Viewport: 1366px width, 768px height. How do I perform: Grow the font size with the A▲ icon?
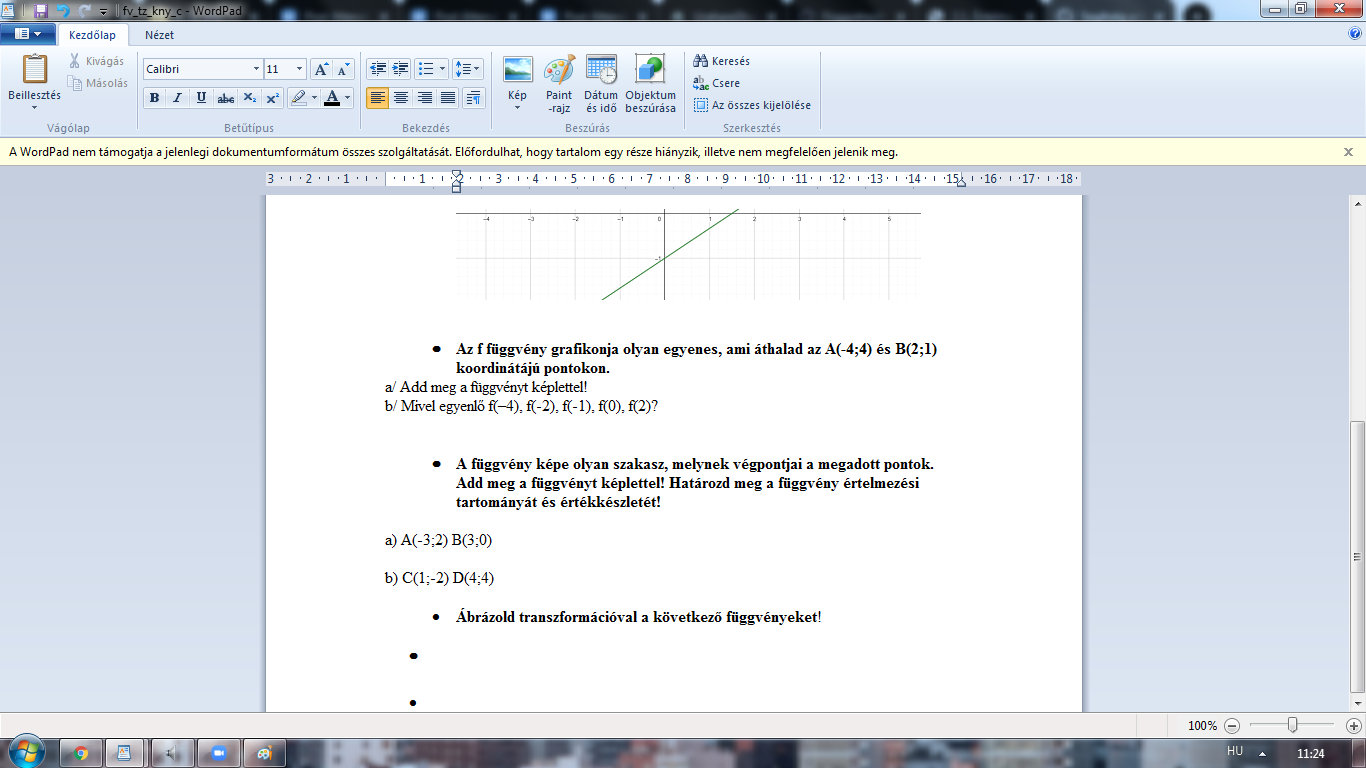321,69
